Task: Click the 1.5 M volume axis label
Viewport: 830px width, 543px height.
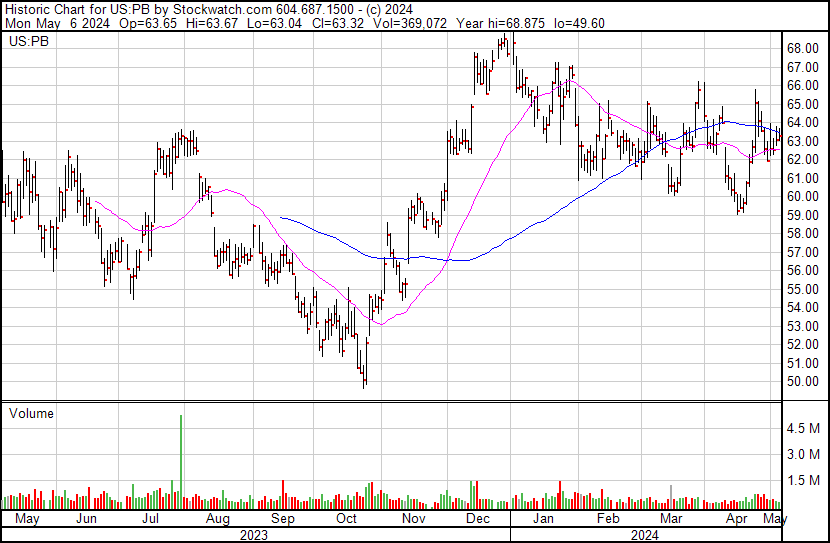Action: click(803, 480)
